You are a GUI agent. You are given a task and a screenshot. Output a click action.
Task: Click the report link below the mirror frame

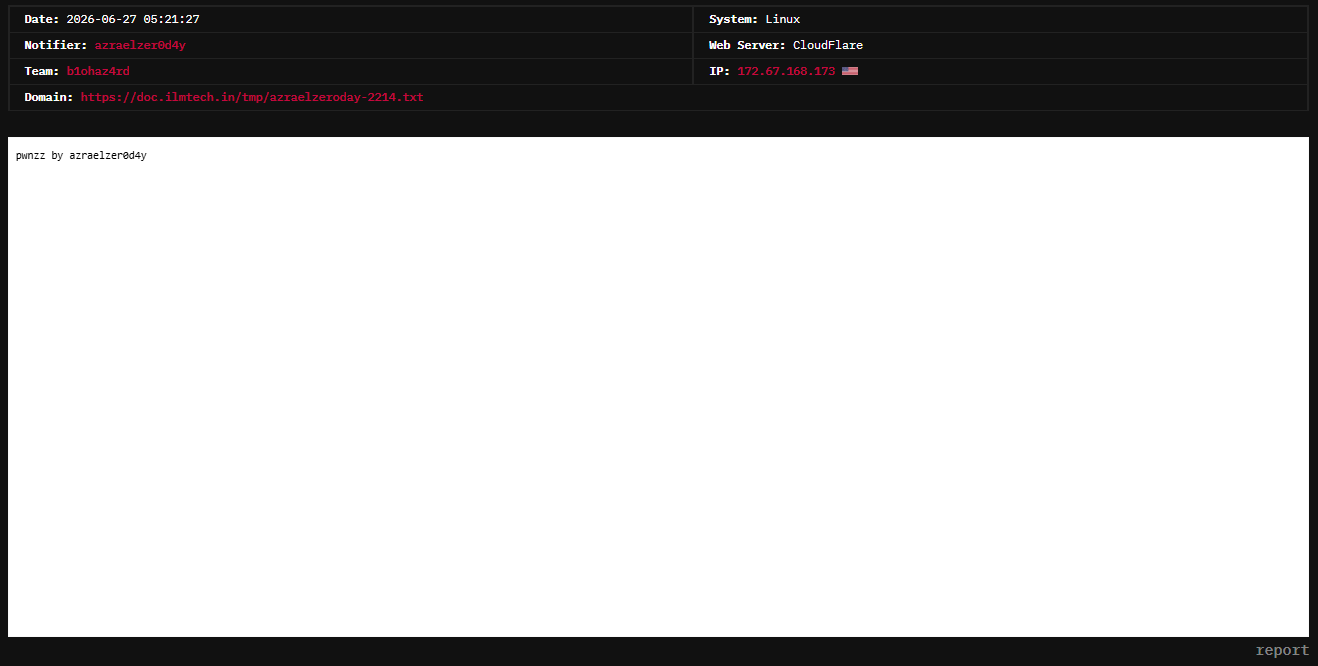(1282, 650)
